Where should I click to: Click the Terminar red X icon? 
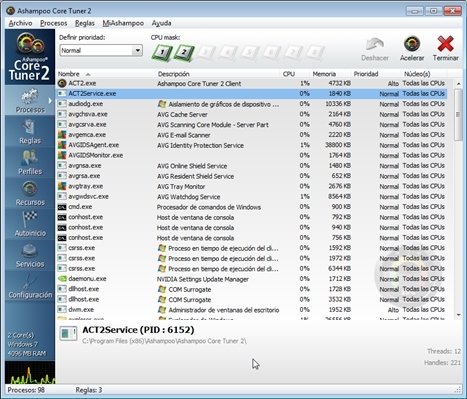[x=446, y=44]
